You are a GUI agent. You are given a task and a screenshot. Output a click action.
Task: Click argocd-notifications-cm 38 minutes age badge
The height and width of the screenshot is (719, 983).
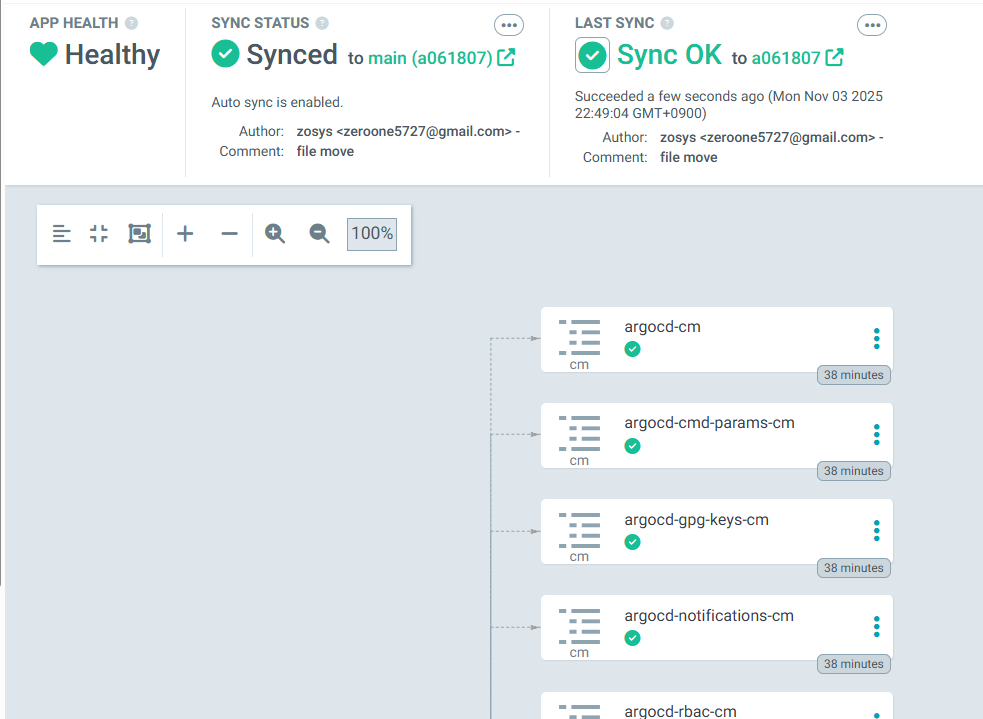point(854,664)
